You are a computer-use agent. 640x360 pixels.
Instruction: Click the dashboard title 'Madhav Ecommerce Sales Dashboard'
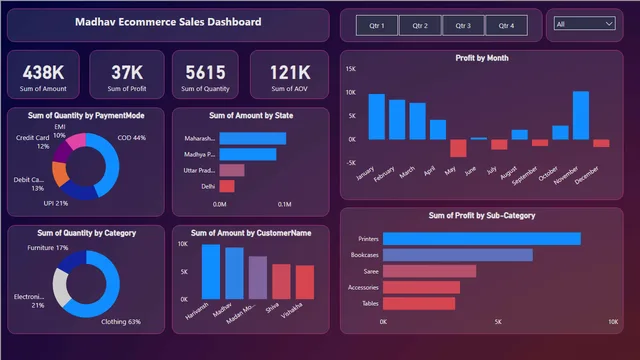coord(168,22)
